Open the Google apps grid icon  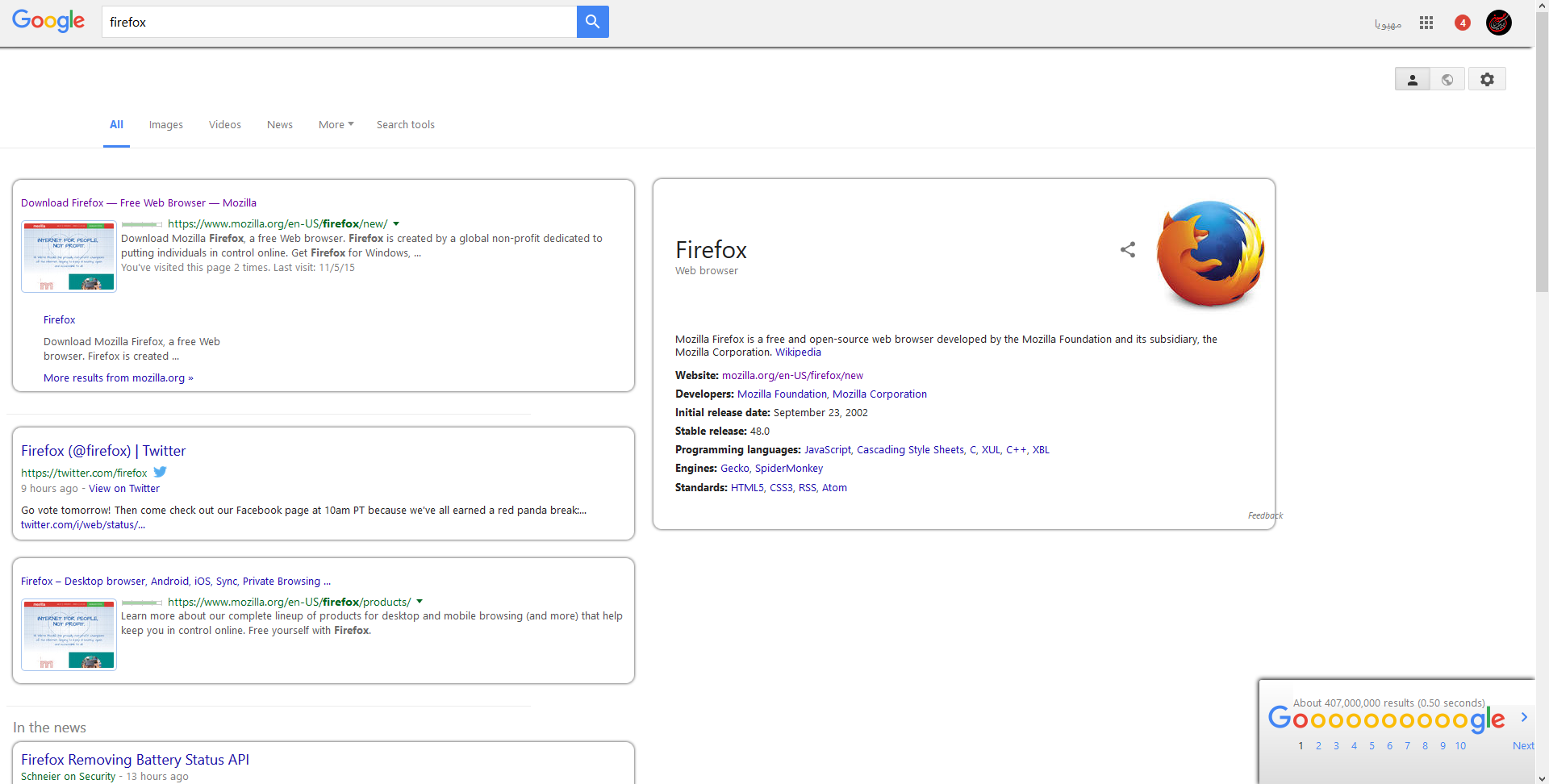click(x=1426, y=23)
